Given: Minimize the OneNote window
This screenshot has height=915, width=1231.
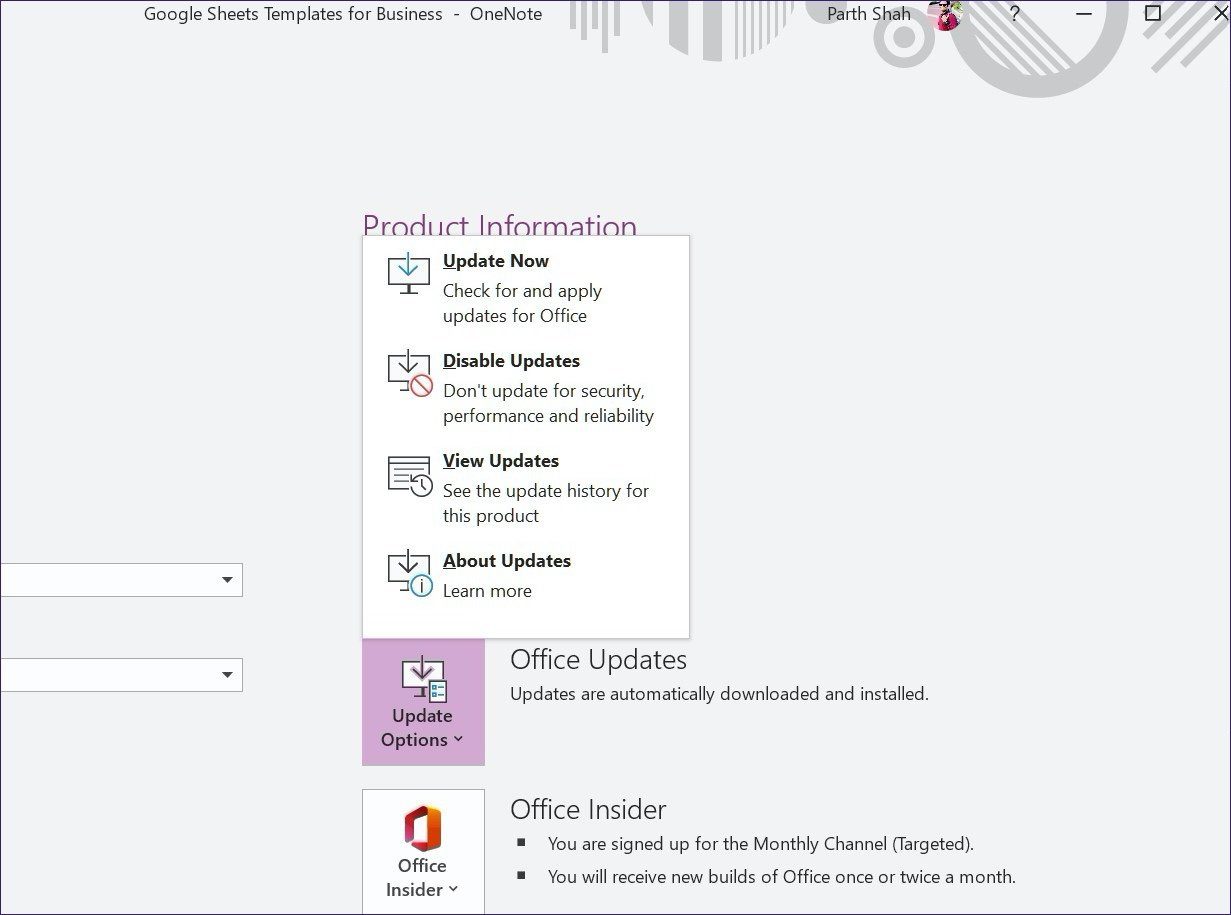Looking at the screenshot, I should pos(1086,14).
